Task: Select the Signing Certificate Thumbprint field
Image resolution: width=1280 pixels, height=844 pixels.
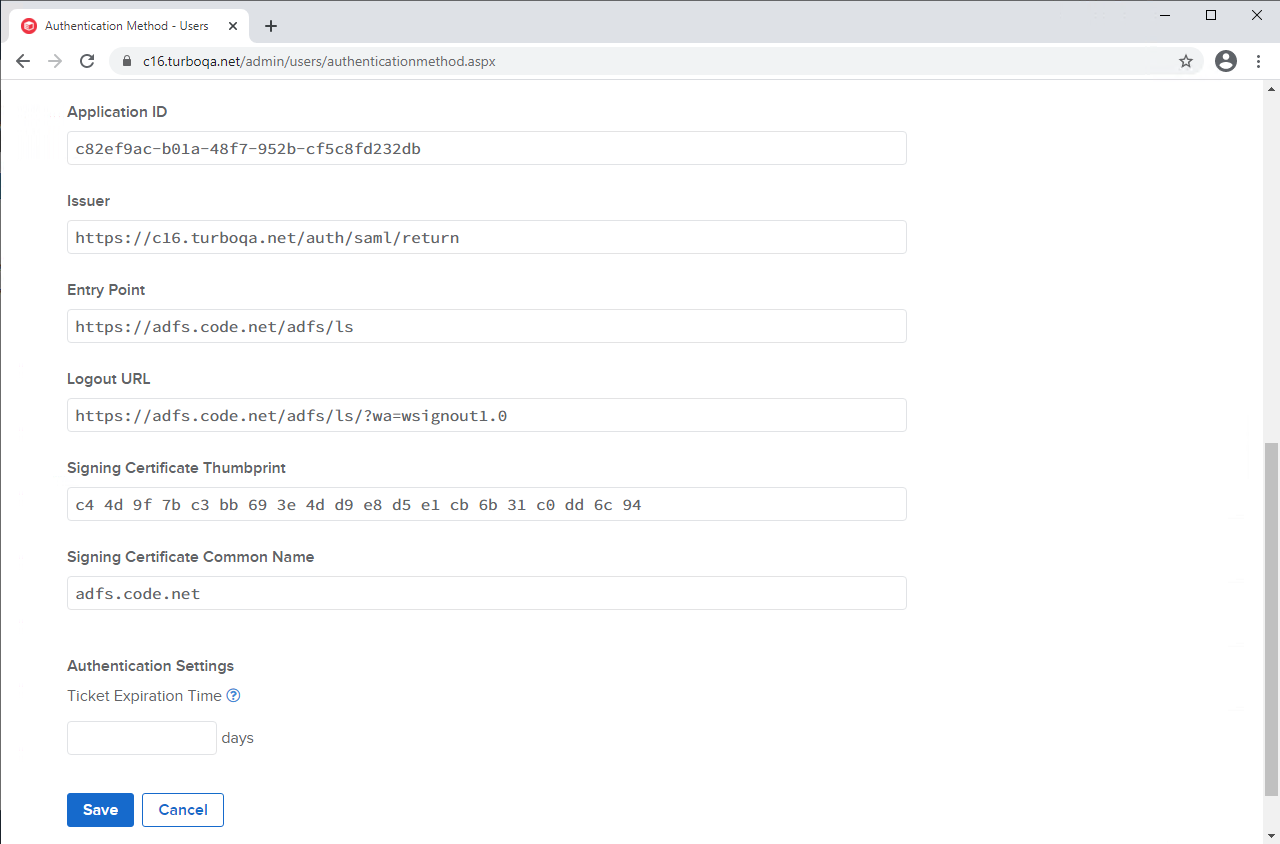Action: tap(486, 504)
